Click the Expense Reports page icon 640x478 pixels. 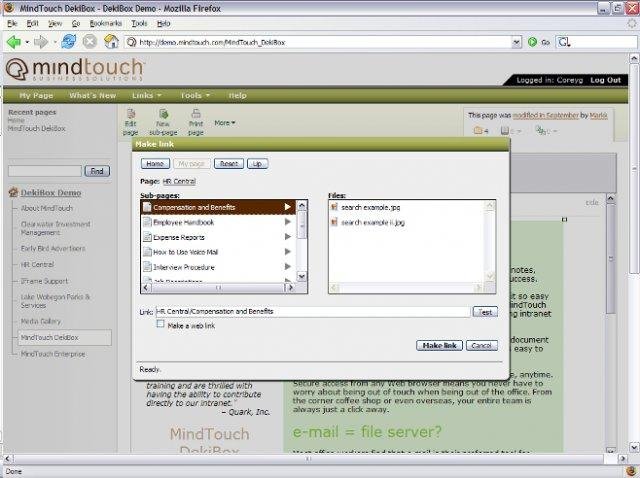click(147, 237)
